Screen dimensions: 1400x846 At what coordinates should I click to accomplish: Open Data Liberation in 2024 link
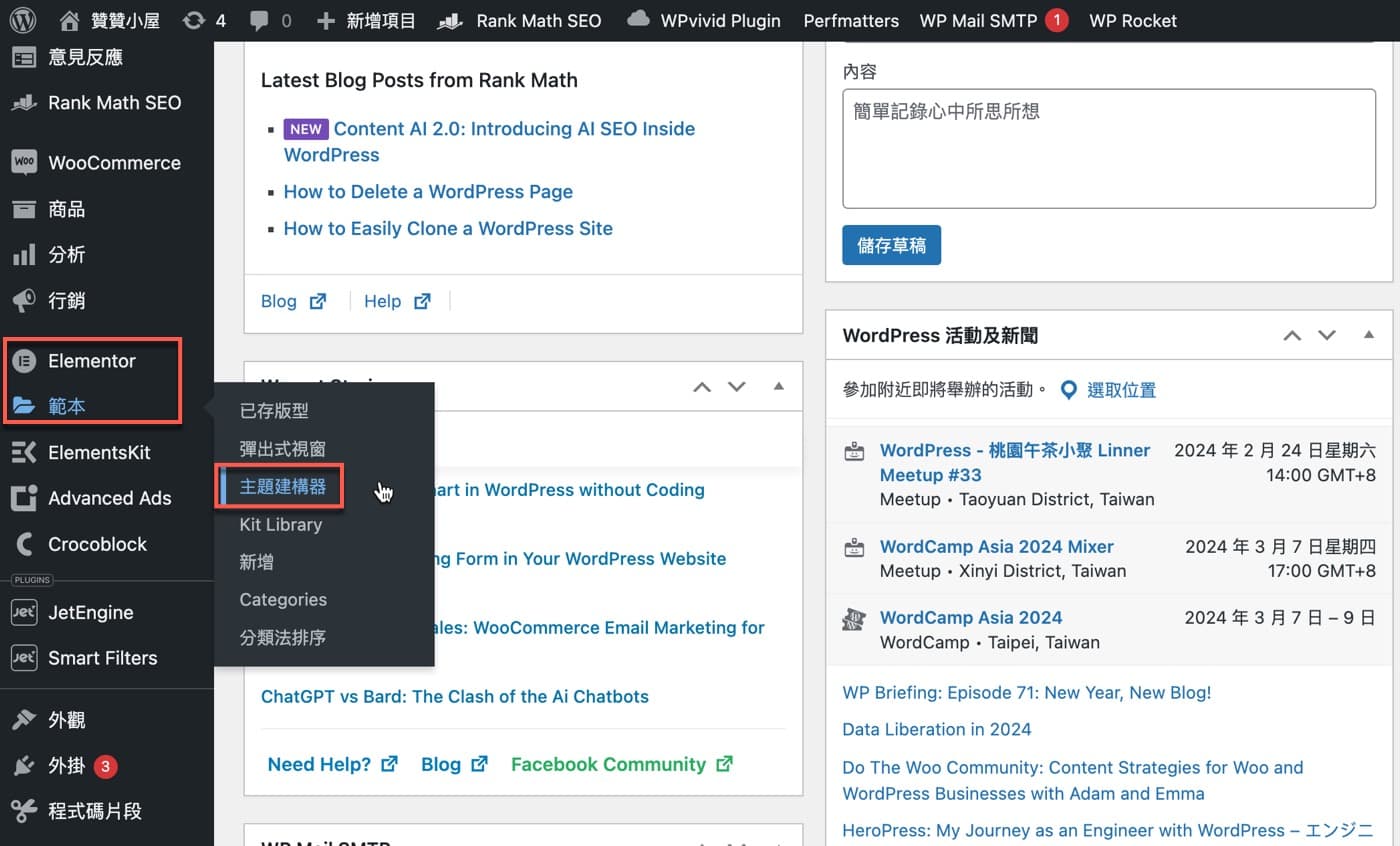point(937,729)
